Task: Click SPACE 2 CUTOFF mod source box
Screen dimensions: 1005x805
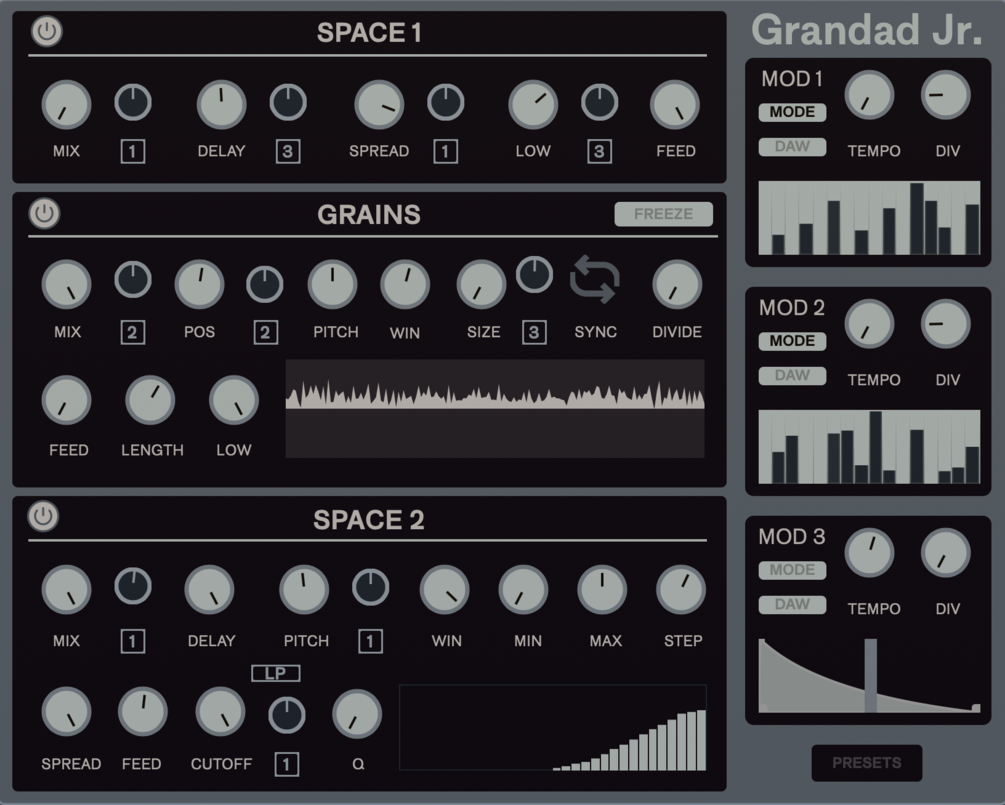Action: [x=287, y=765]
